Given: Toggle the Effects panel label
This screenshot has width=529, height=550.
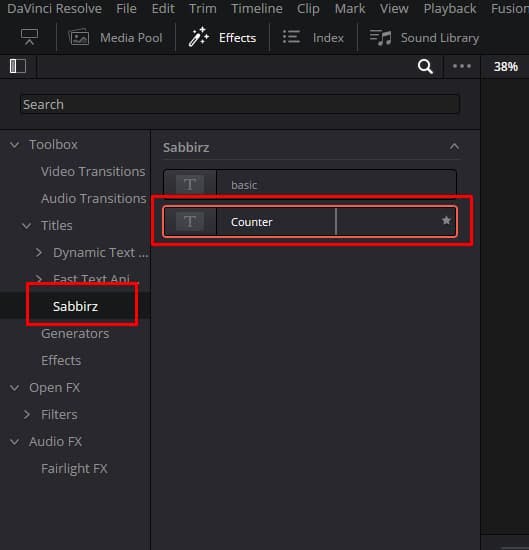Looking at the screenshot, I should [x=237, y=38].
